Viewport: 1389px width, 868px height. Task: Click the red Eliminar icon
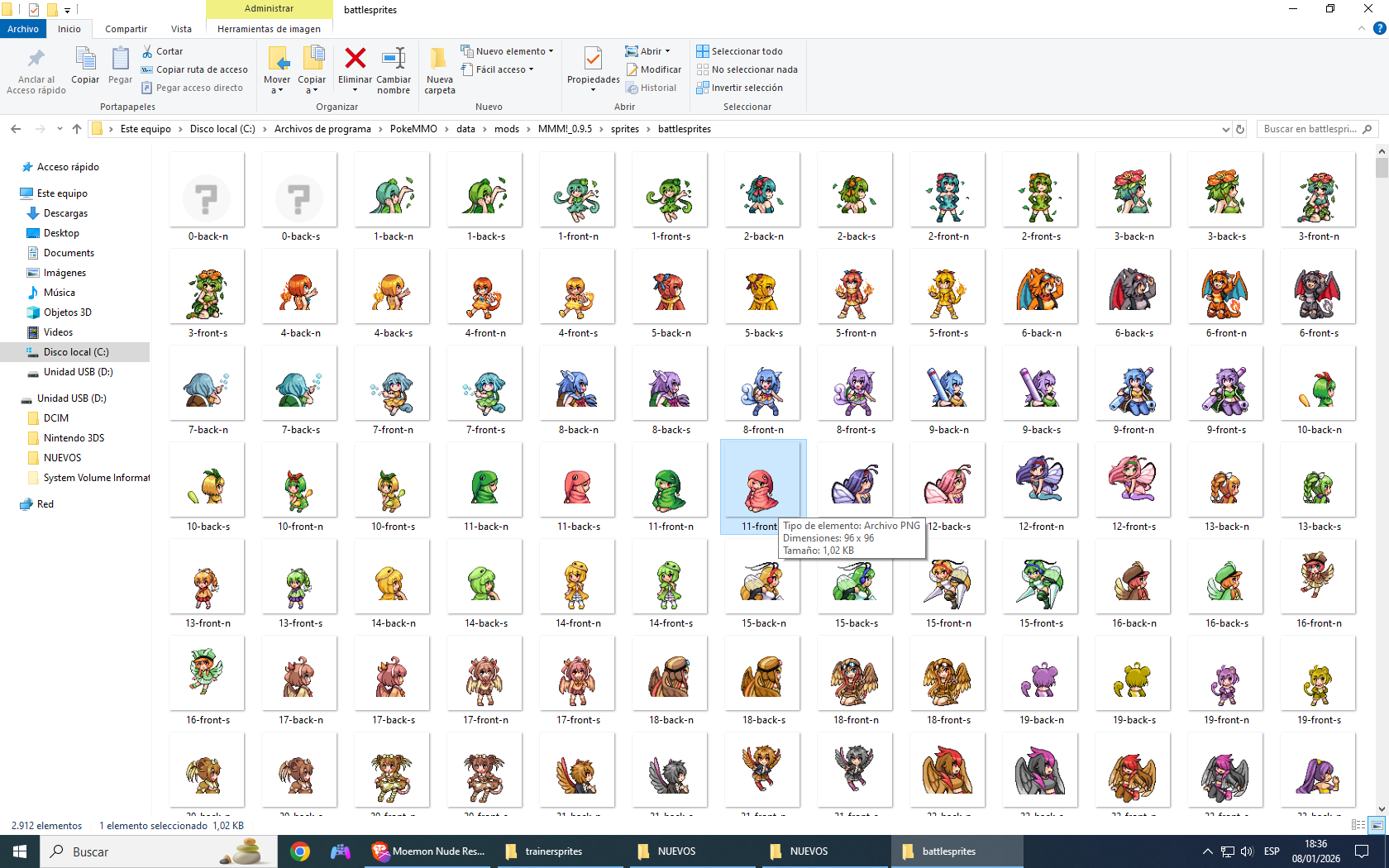click(356, 58)
